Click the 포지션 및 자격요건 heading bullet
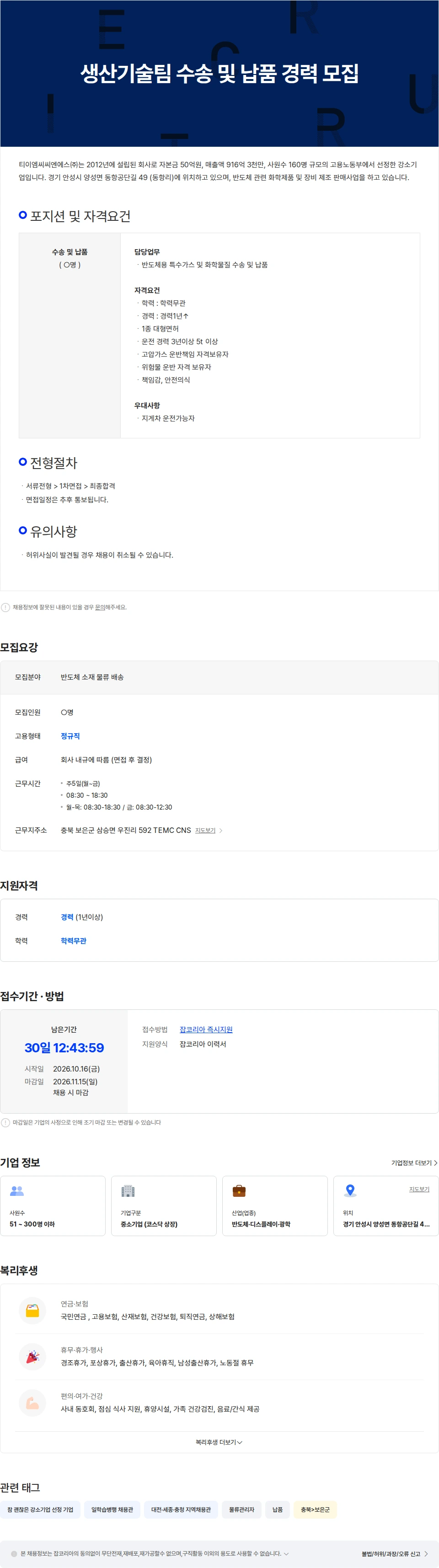The image size is (439, 1568). click(x=23, y=215)
